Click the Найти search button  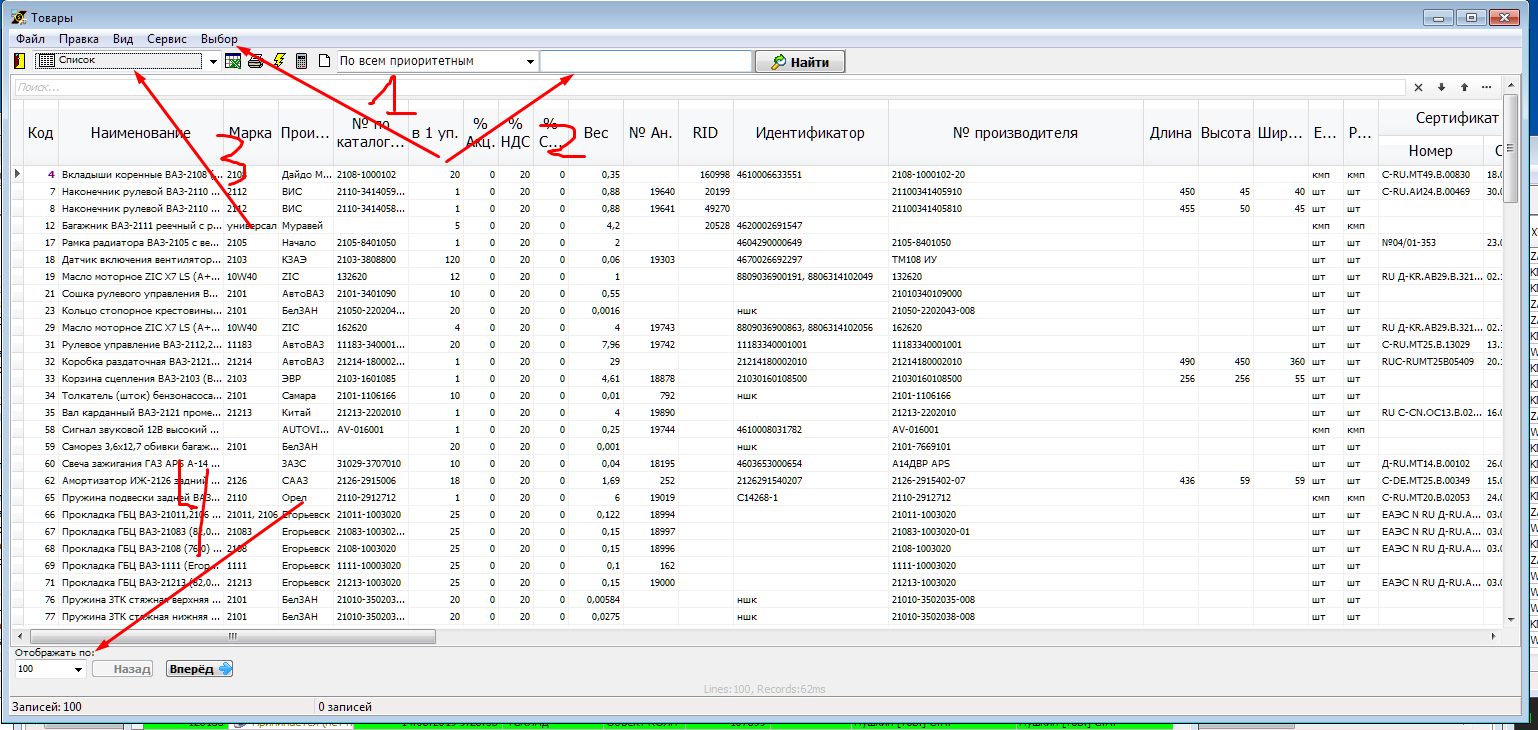click(800, 62)
